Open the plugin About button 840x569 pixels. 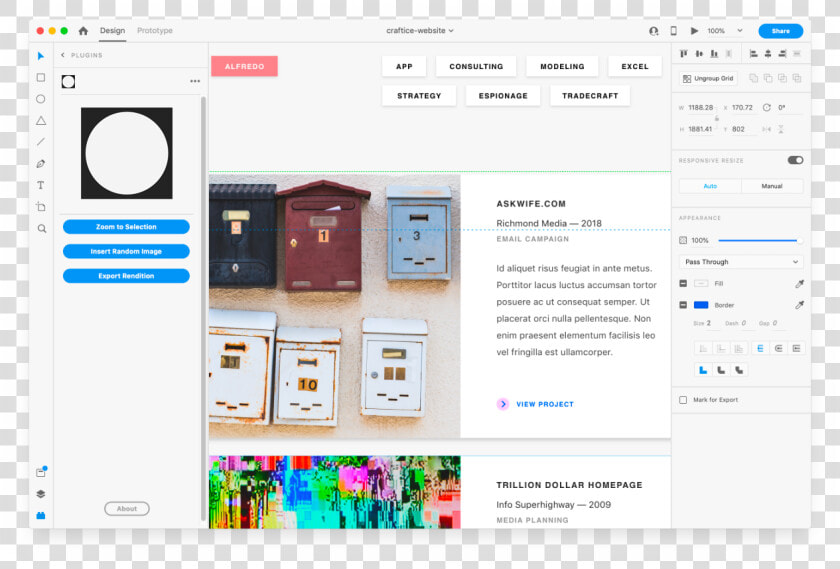tap(127, 508)
